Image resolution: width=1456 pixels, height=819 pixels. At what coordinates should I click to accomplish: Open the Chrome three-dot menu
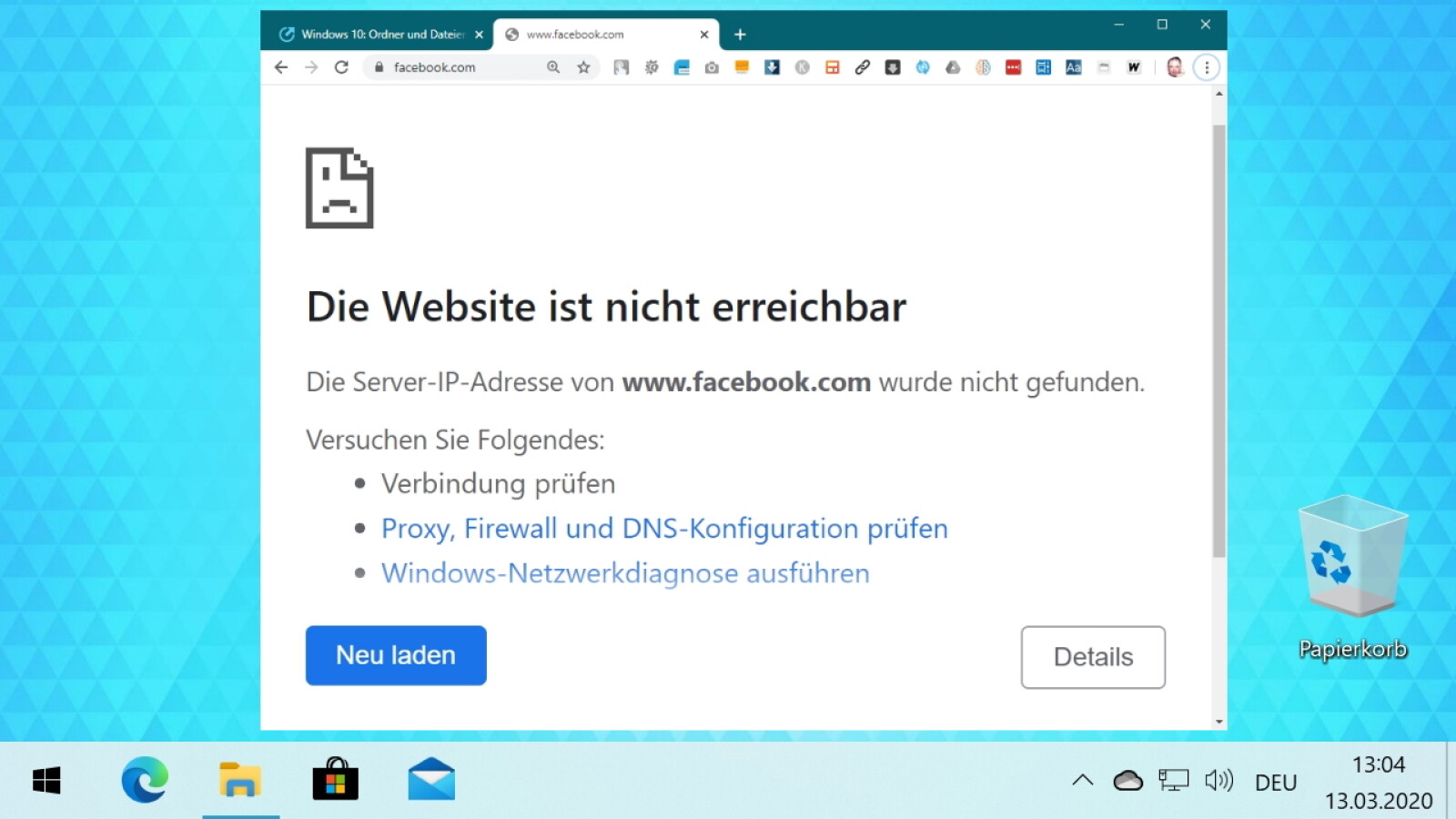1207,67
